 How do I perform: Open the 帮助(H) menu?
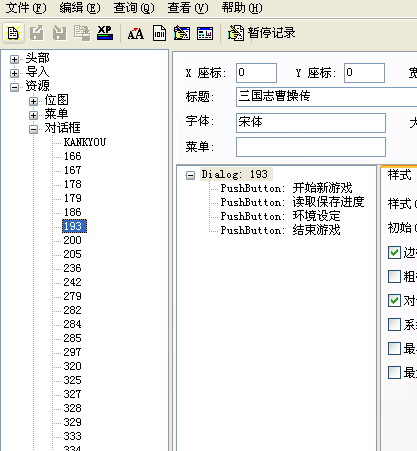(242, 8)
